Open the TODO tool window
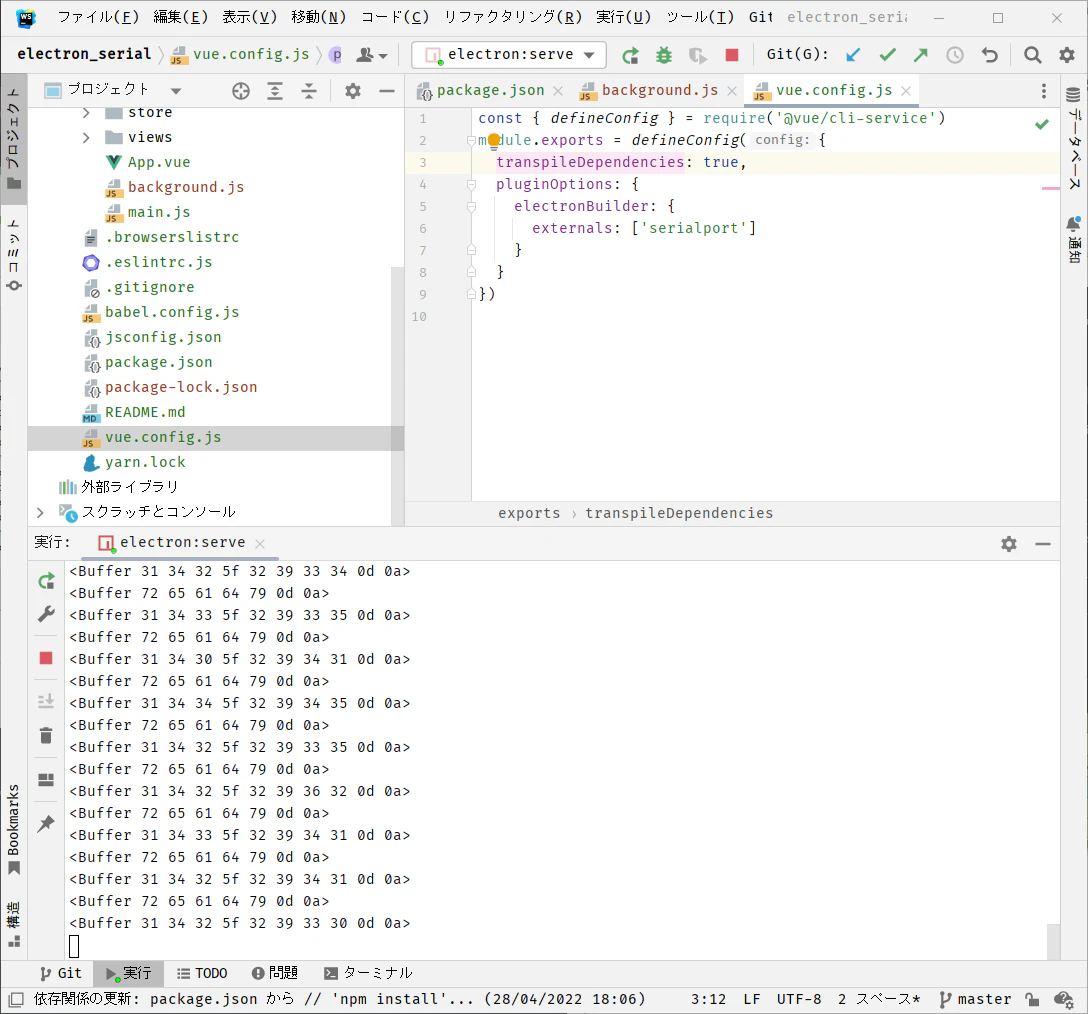Viewport: 1088px width, 1014px height. click(202, 973)
